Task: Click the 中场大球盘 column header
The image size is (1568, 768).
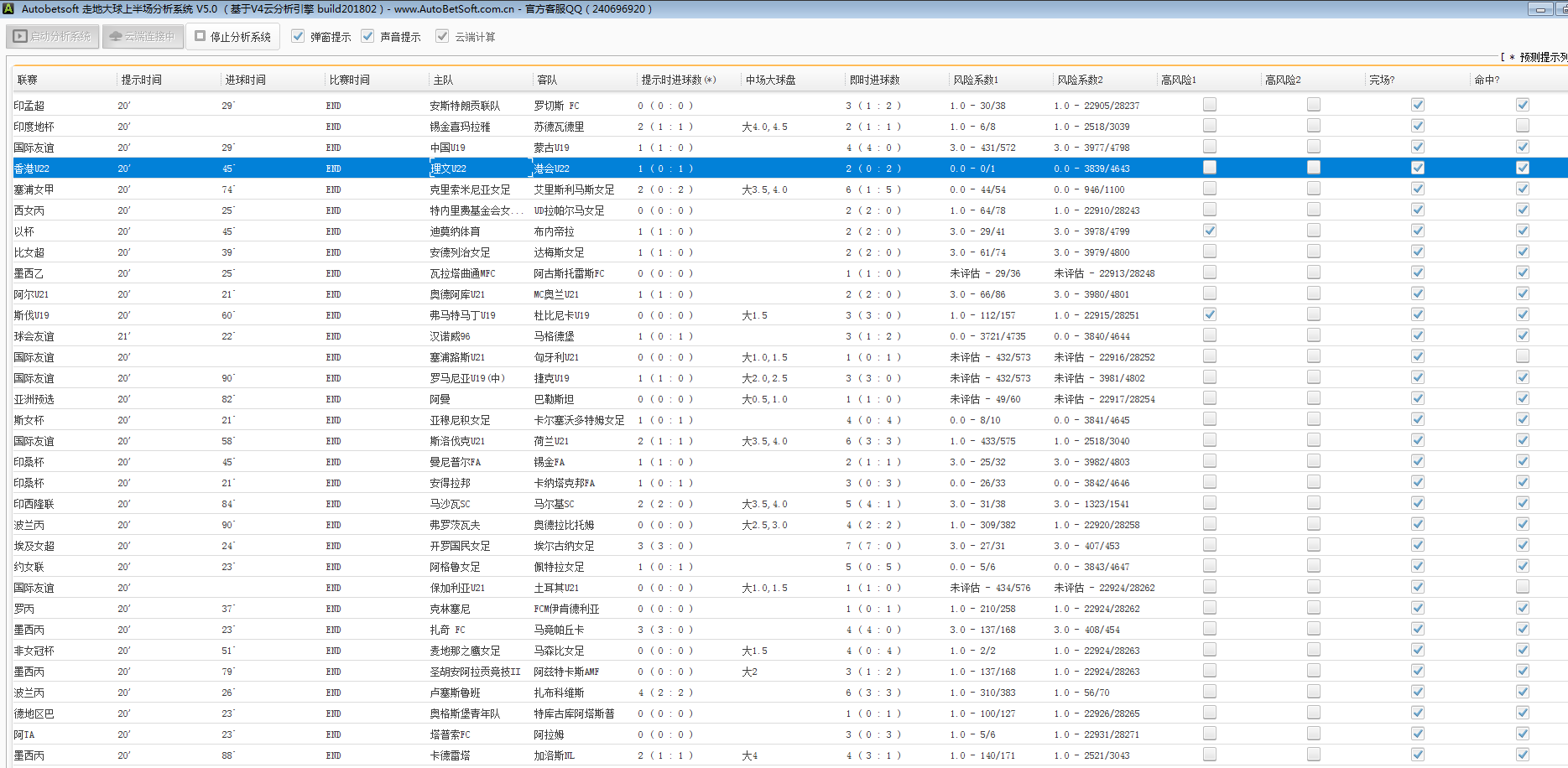Action: (770, 80)
